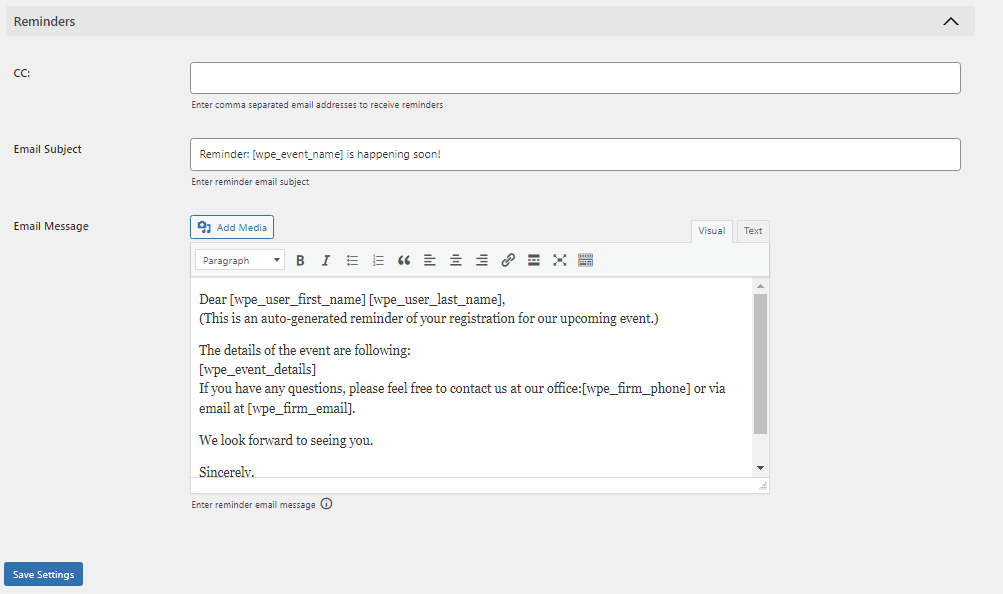Click the 'Email Subject' field label
This screenshot has width=1003, height=594.
click(47, 149)
